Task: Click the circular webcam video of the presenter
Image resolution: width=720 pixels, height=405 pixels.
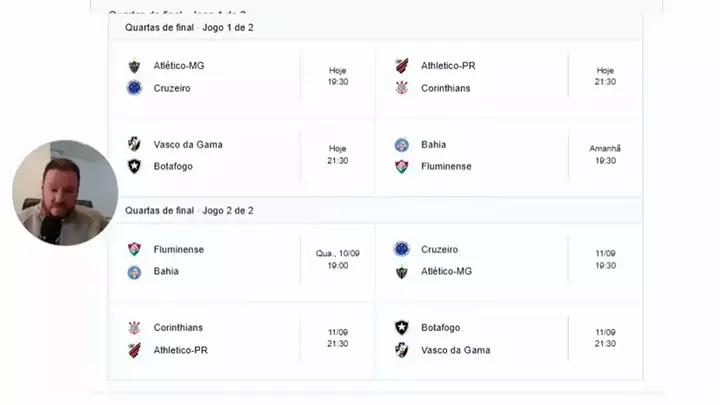Action: coord(65,193)
